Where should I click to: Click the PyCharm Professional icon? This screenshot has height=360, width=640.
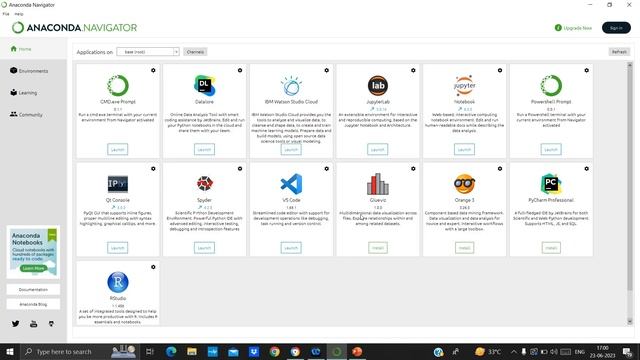tap(551, 184)
